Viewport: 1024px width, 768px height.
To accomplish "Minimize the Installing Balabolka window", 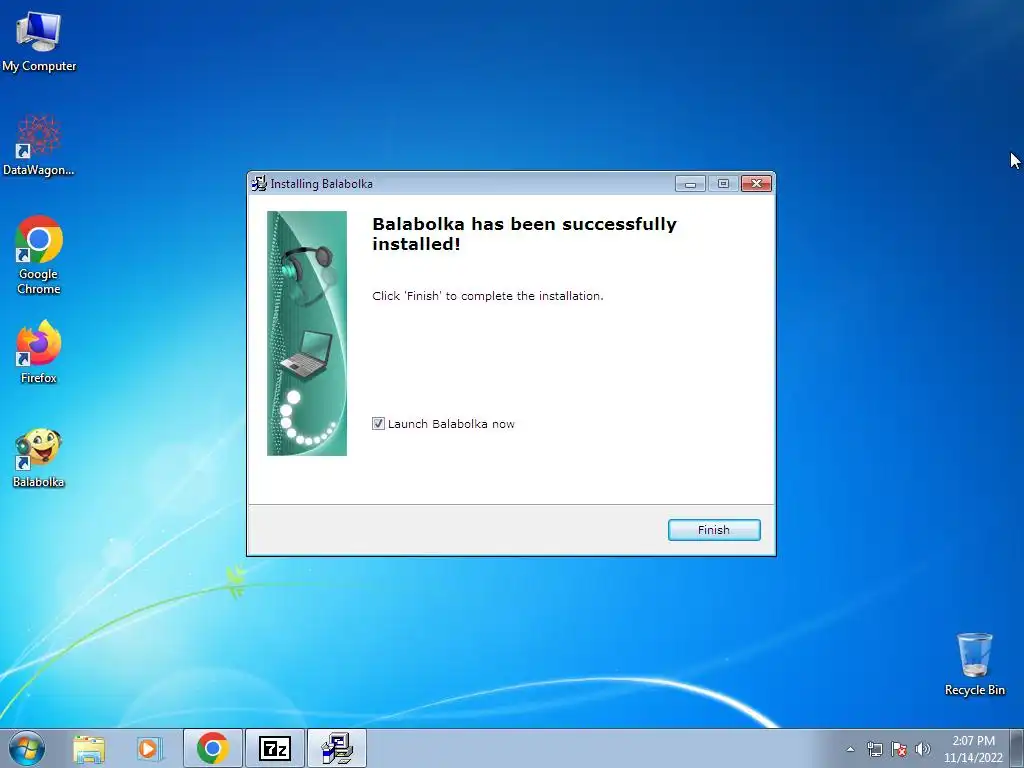I will 690,184.
